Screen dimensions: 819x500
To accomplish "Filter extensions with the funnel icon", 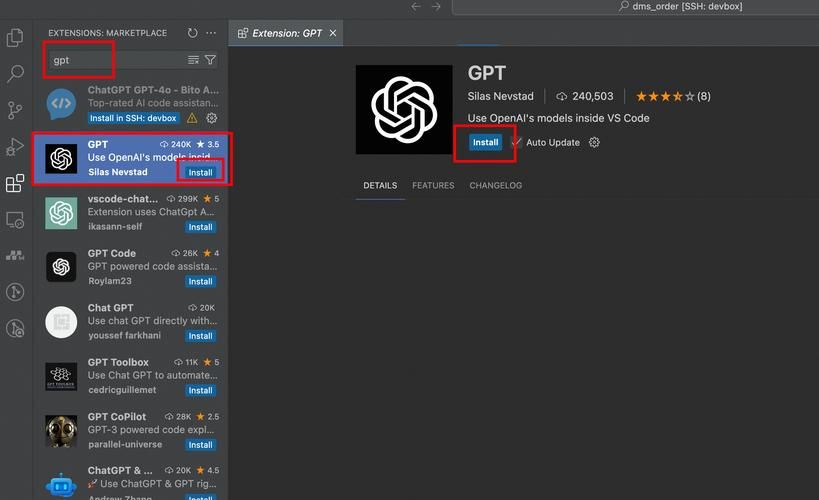I will pyautogui.click(x=210, y=60).
